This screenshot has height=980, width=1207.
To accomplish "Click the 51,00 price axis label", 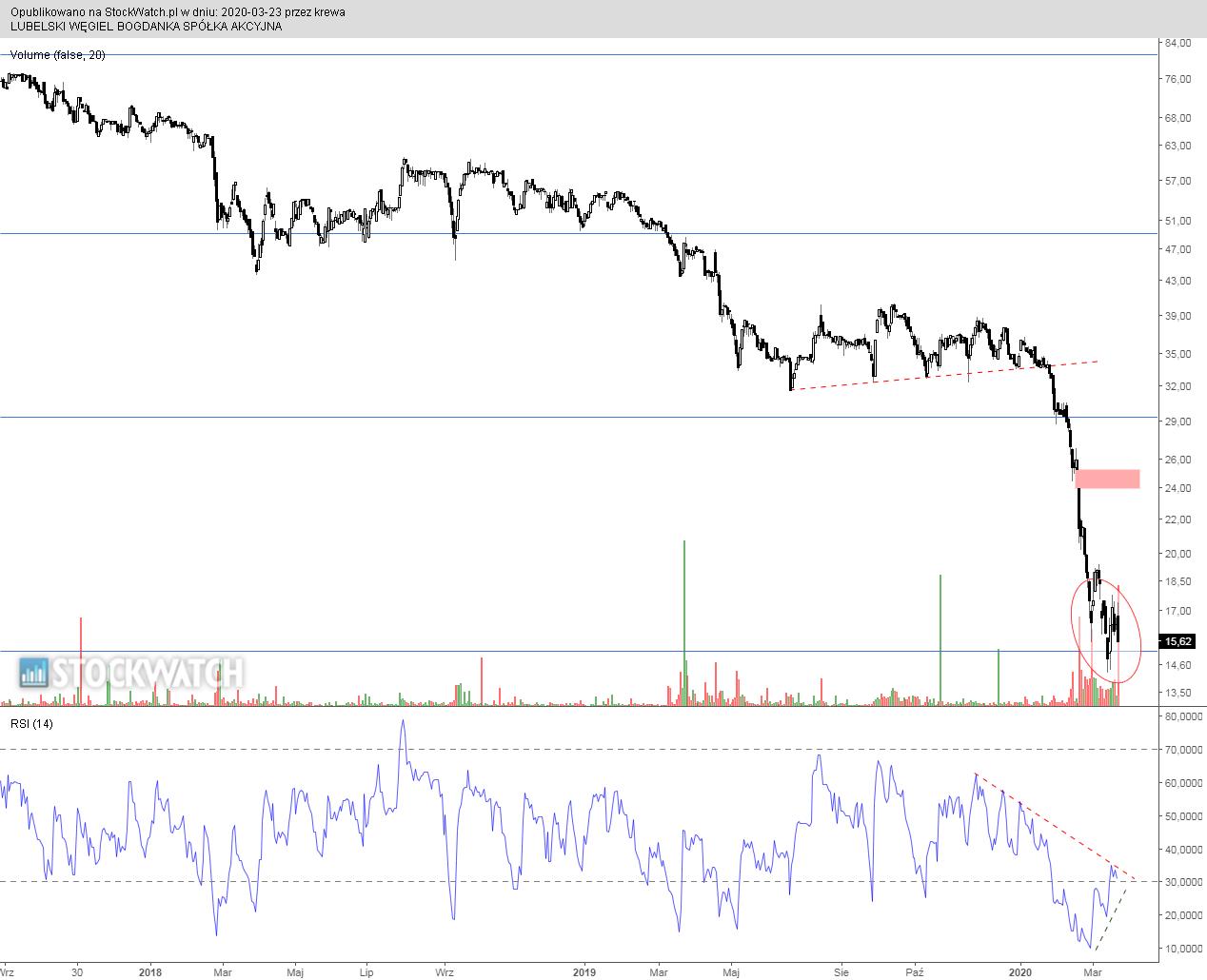I will (x=1177, y=221).
